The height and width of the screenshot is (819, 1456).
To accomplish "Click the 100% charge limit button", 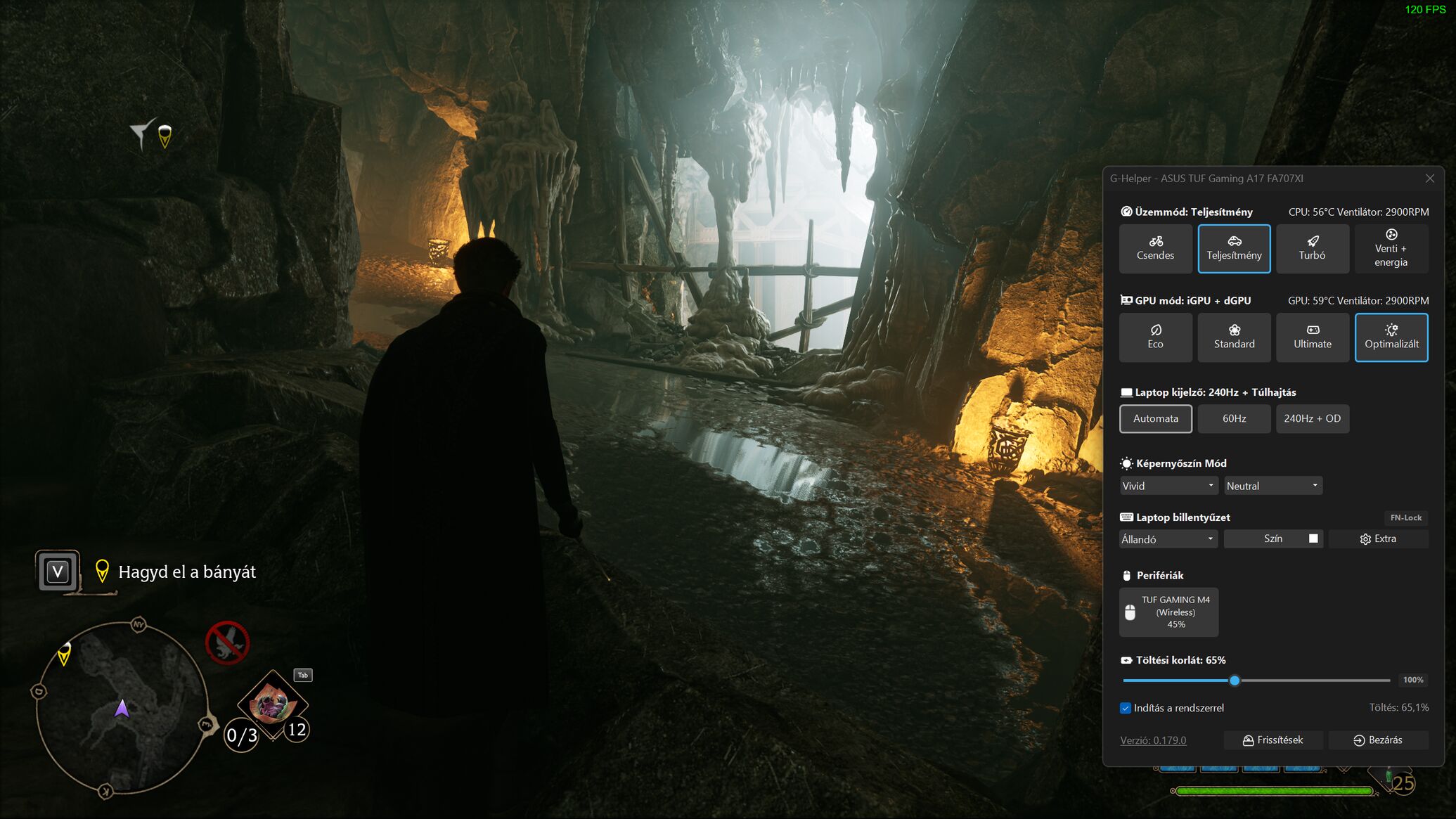I will click(x=1412, y=680).
